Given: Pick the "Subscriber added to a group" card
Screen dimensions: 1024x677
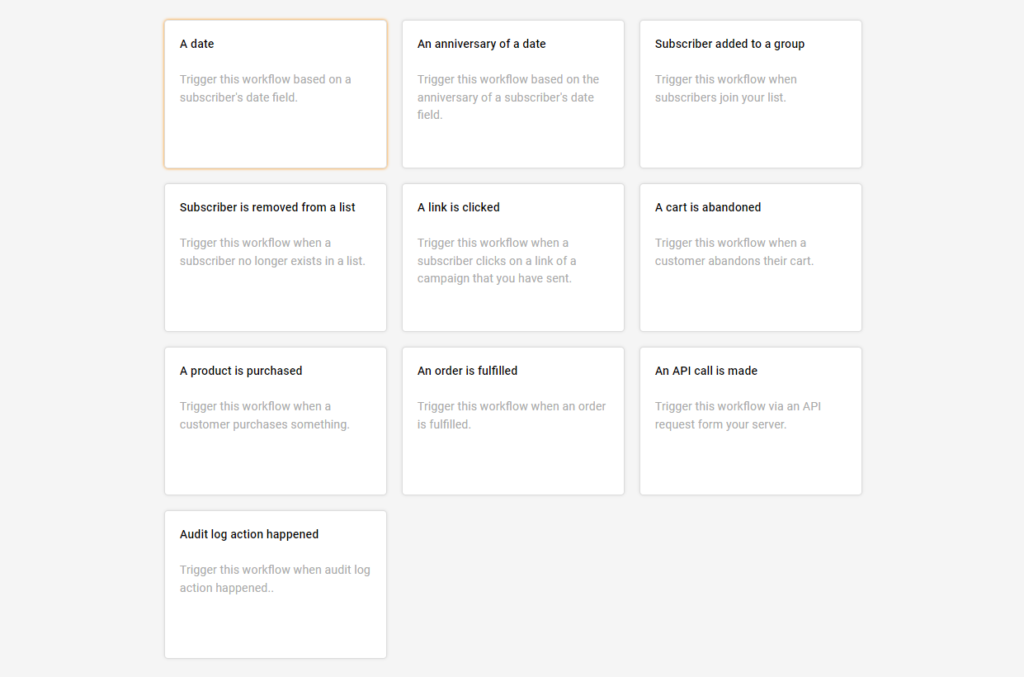Looking at the screenshot, I should pyautogui.click(x=750, y=94).
